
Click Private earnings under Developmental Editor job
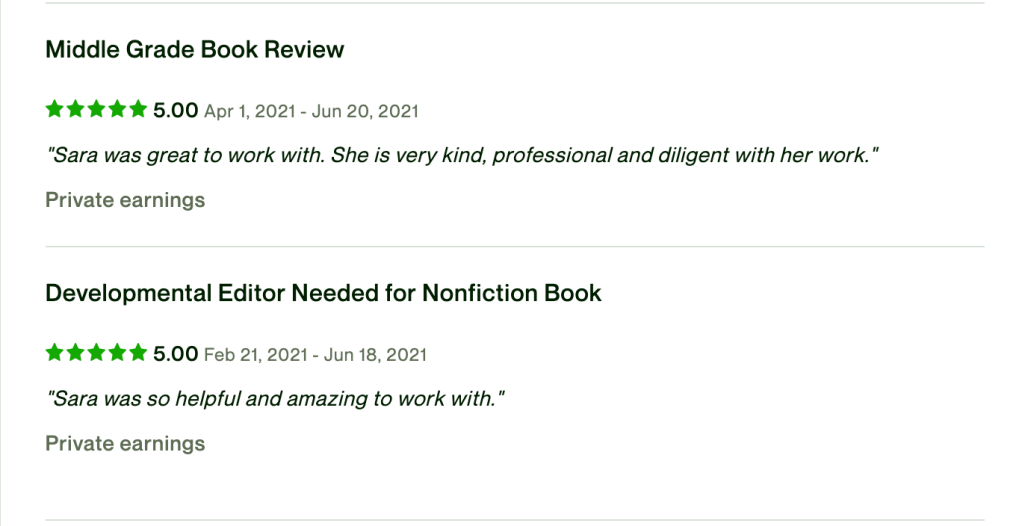click(125, 444)
